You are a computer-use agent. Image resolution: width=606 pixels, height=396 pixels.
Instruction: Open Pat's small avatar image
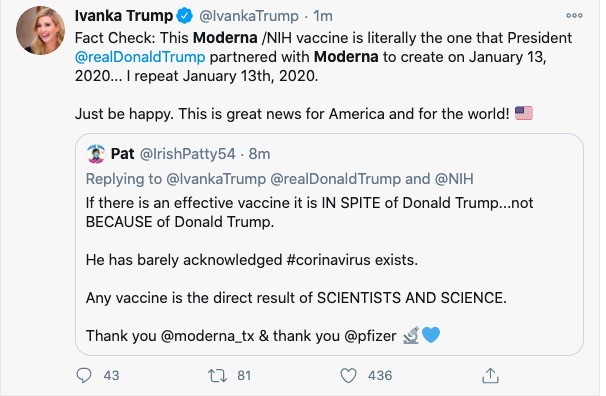96,154
